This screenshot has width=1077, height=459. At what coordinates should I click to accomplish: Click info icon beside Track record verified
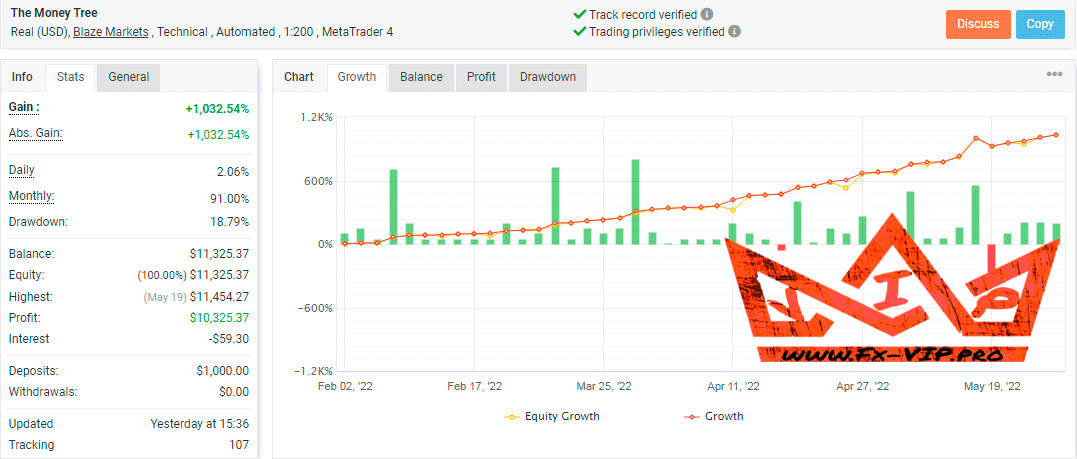(x=707, y=15)
